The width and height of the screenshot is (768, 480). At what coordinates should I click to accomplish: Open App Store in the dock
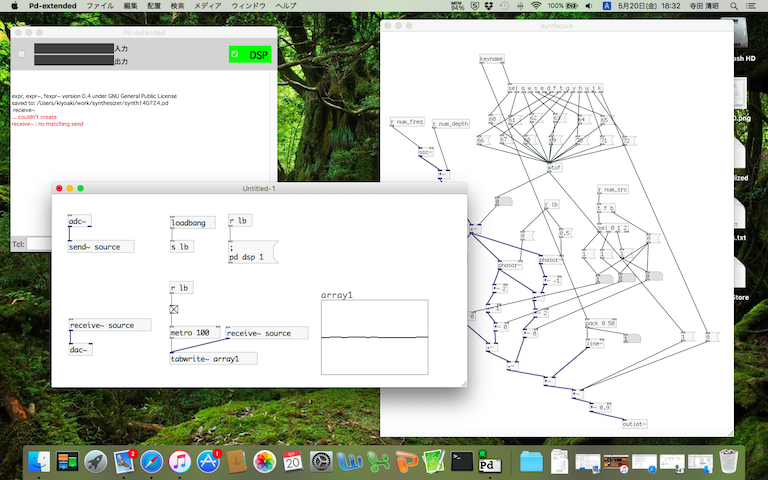coord(208,461)
